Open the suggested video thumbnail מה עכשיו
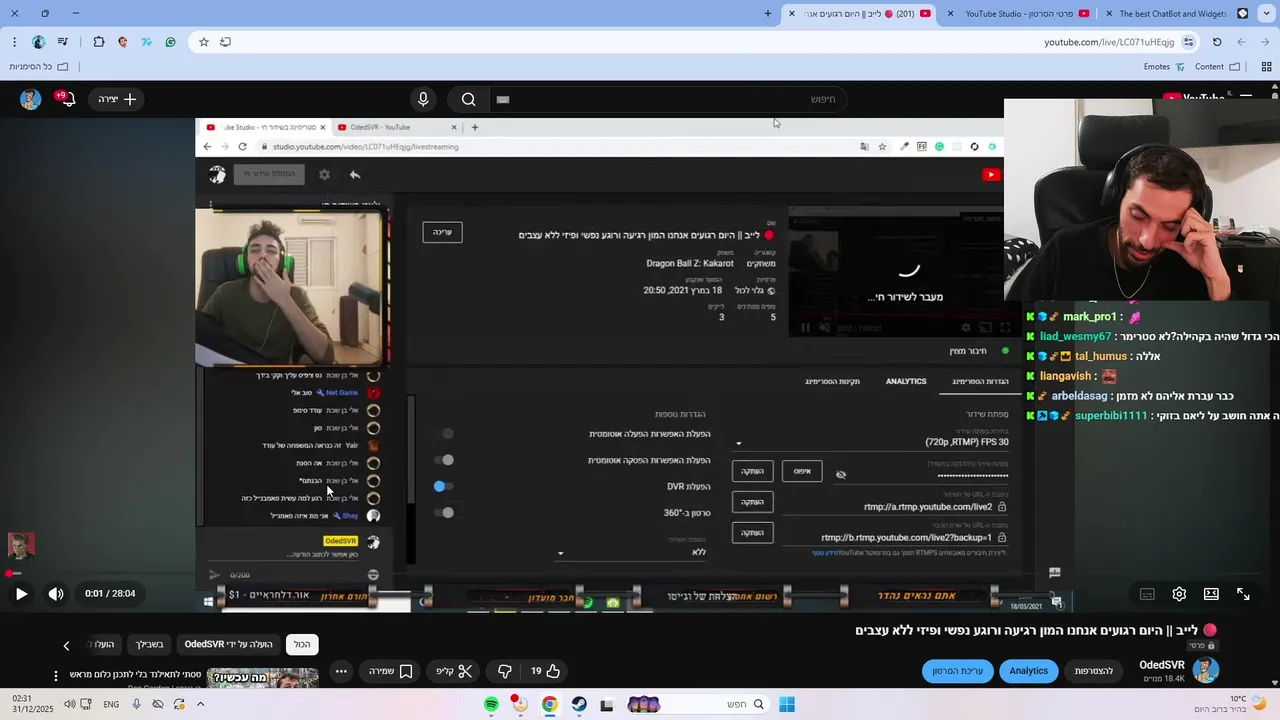 [262, 678]
